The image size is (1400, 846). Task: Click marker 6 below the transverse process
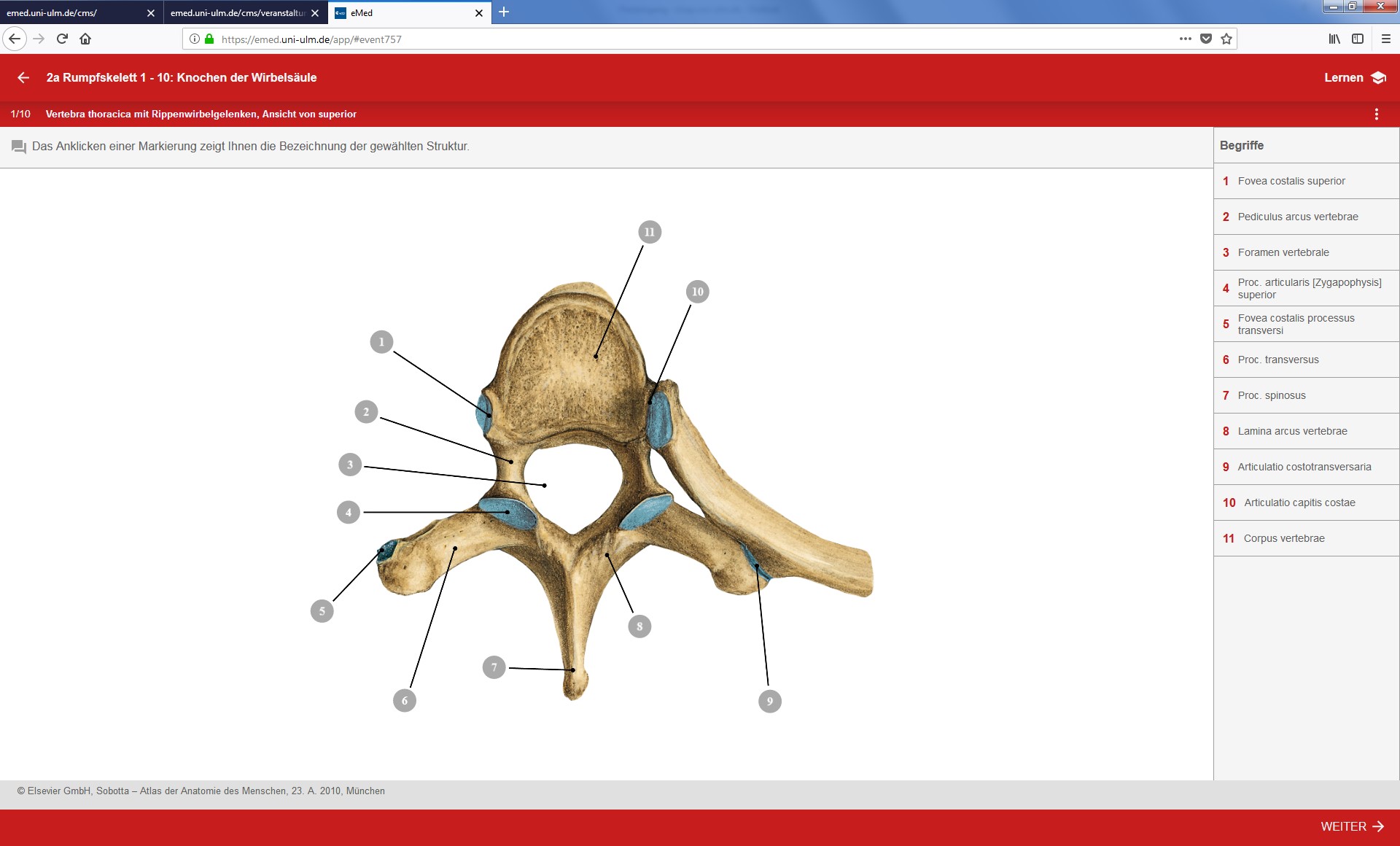tap(405, 701)
